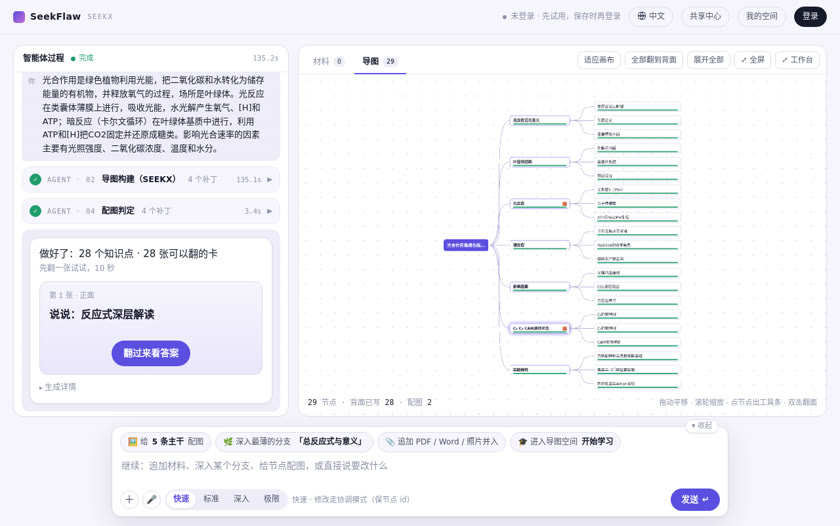Enter fullscreen with 全屏 button
The height and width of the screenshot is (526, 840).
(752, 59)
